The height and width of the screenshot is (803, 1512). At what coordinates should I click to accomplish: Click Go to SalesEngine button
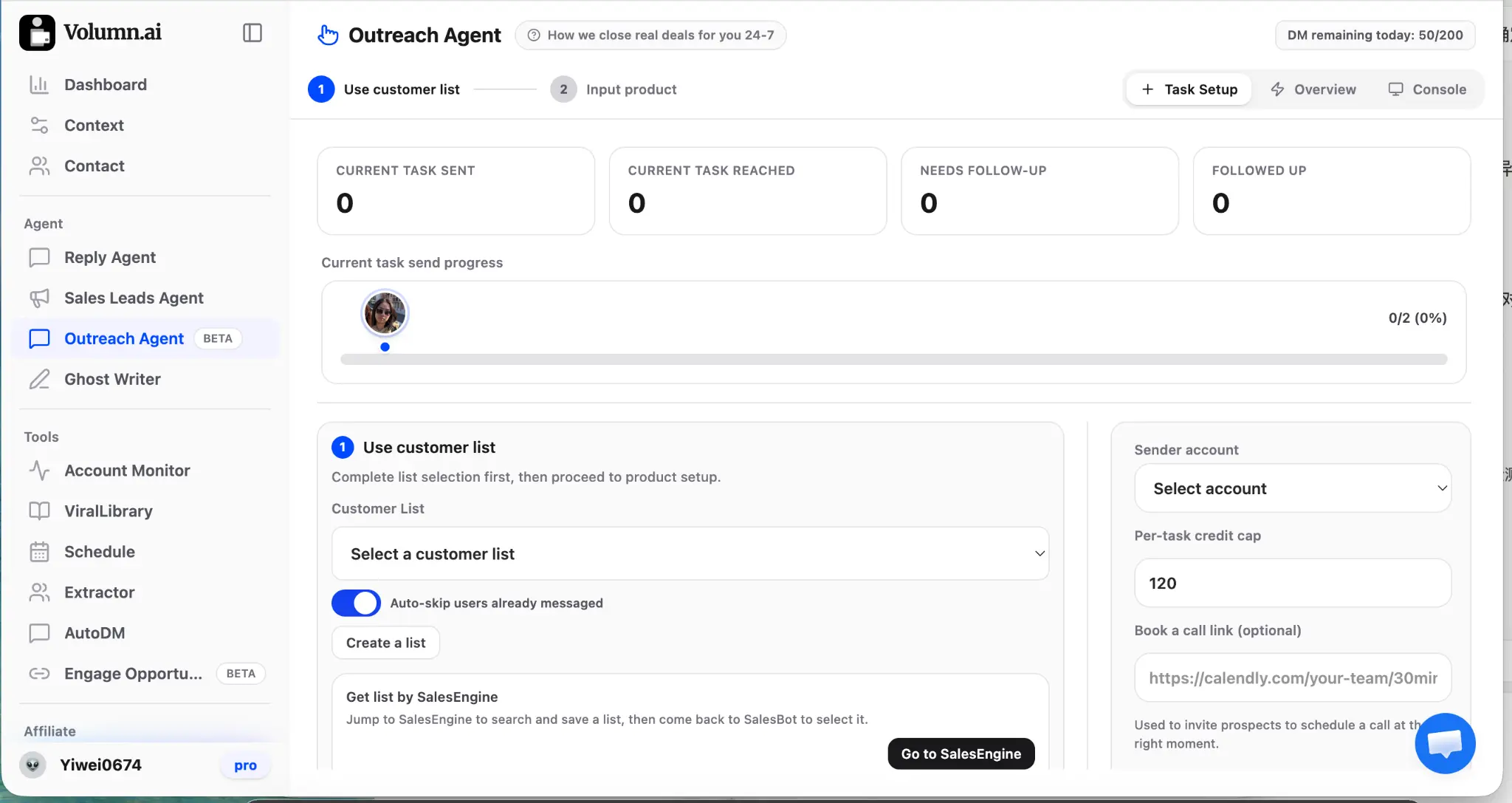pyautogui.click(x=961, y=754)
